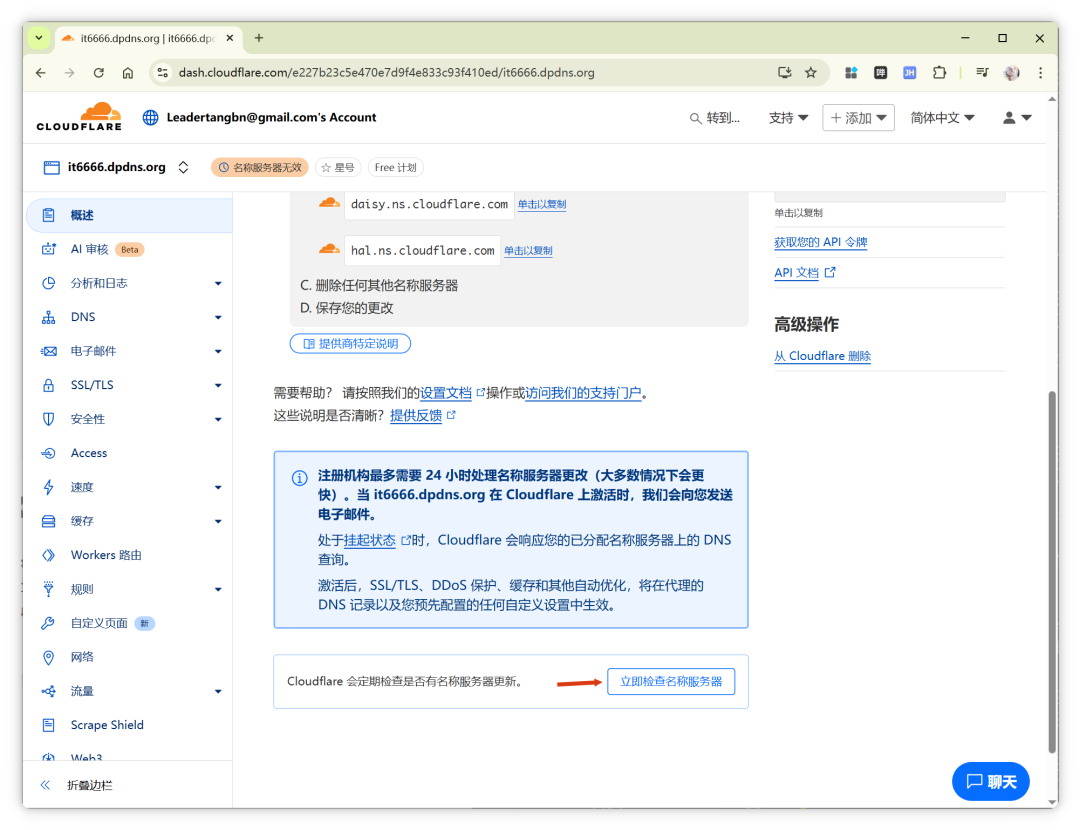Viewport: 1080px width, 830px height.
Task: Click the Access sidebar icon
Action: [48, 453]
